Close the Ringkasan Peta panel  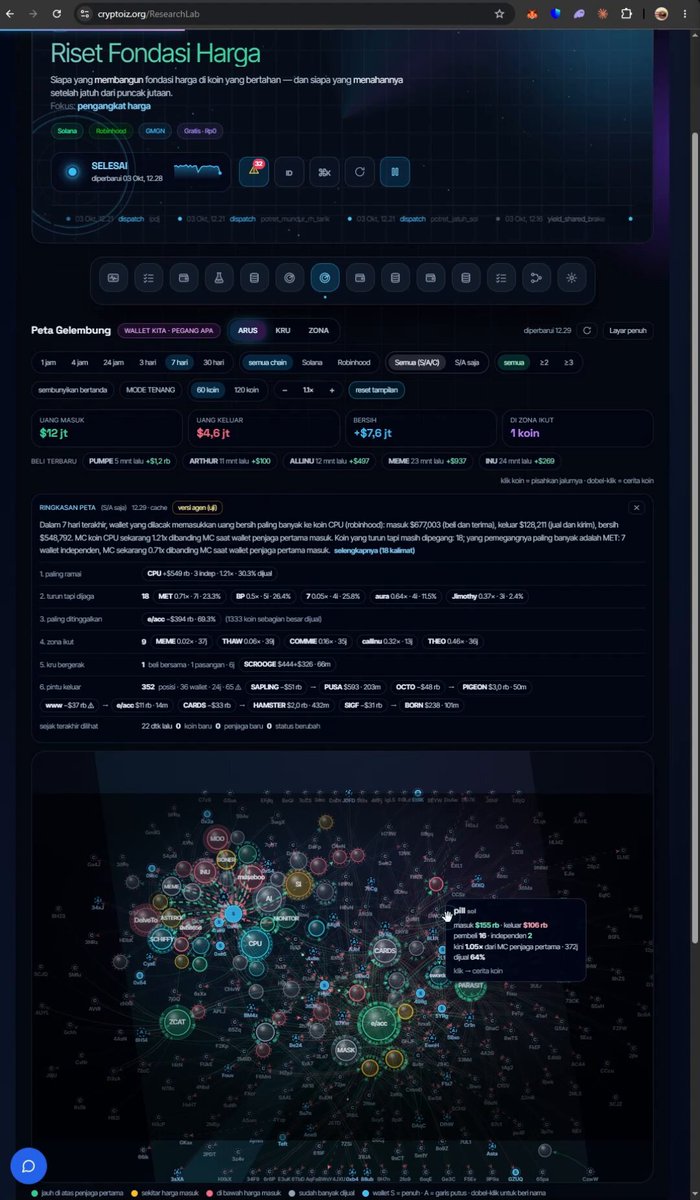(637, 507)
